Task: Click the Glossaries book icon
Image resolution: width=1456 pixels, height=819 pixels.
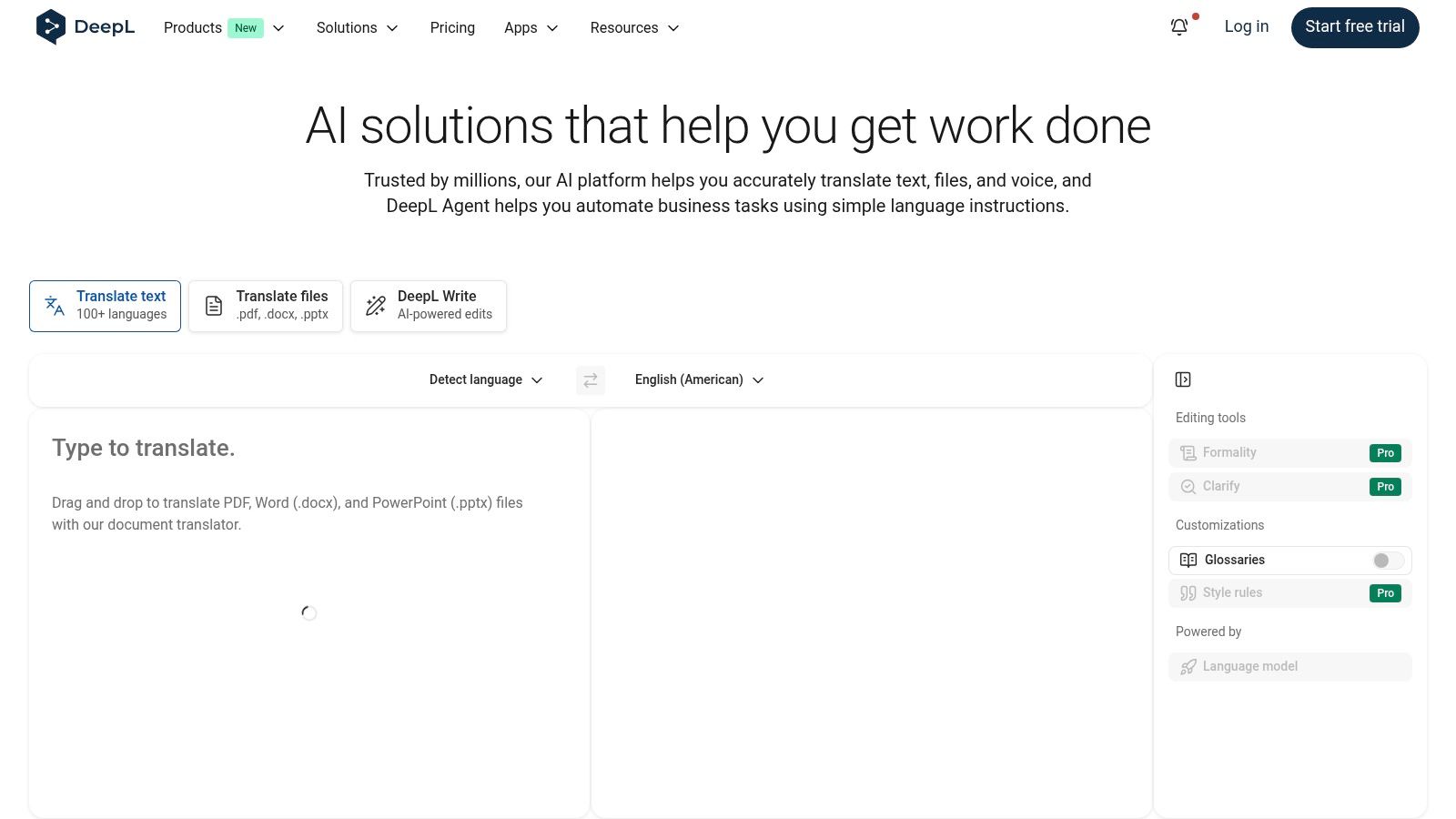Action: (1188, 561)
